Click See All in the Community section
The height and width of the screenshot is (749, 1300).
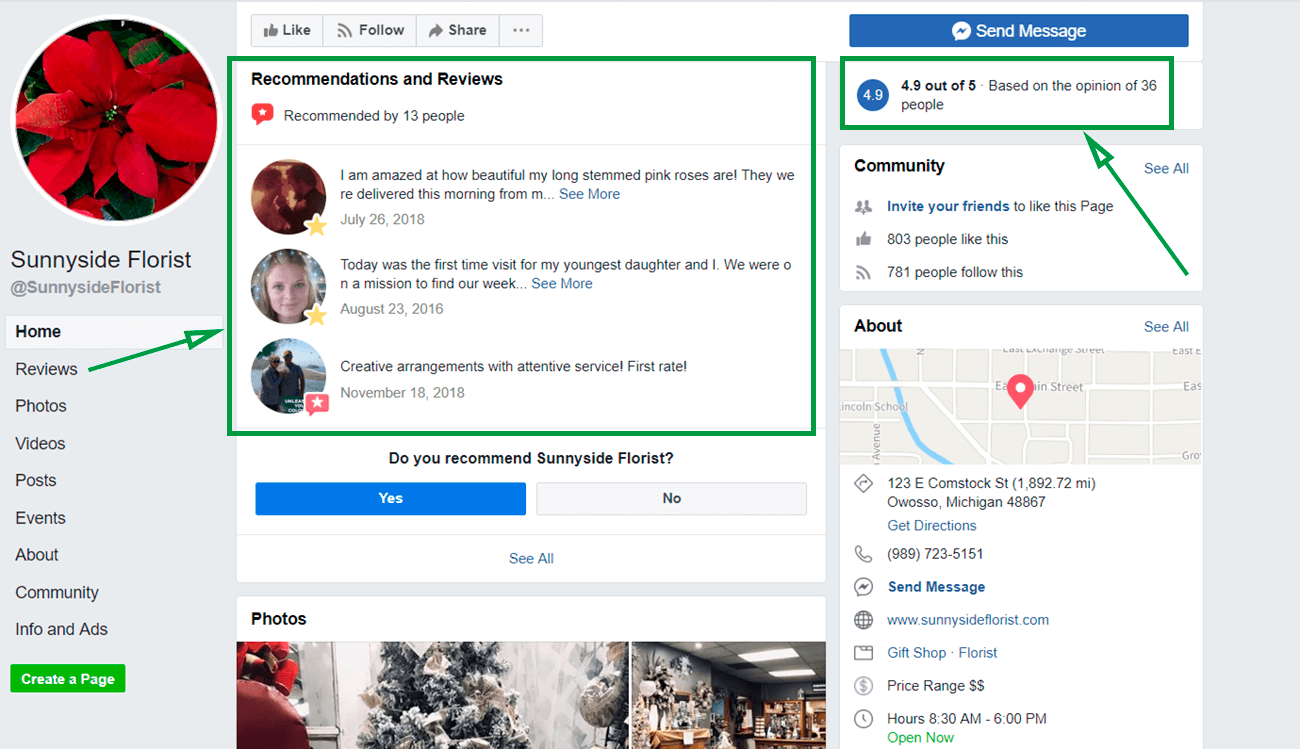(1166, 168)
